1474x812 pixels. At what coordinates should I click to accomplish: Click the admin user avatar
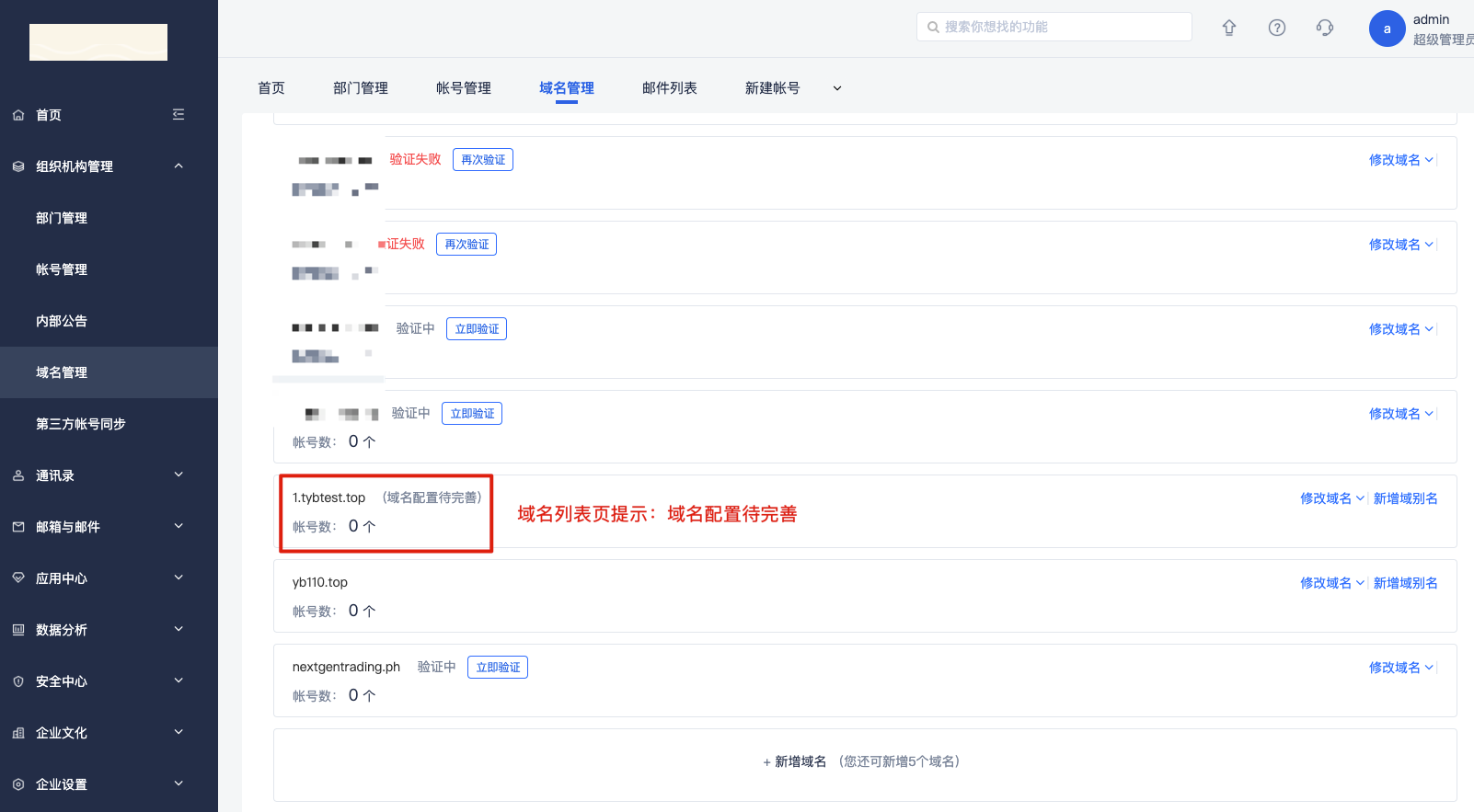coord(1387,29)
